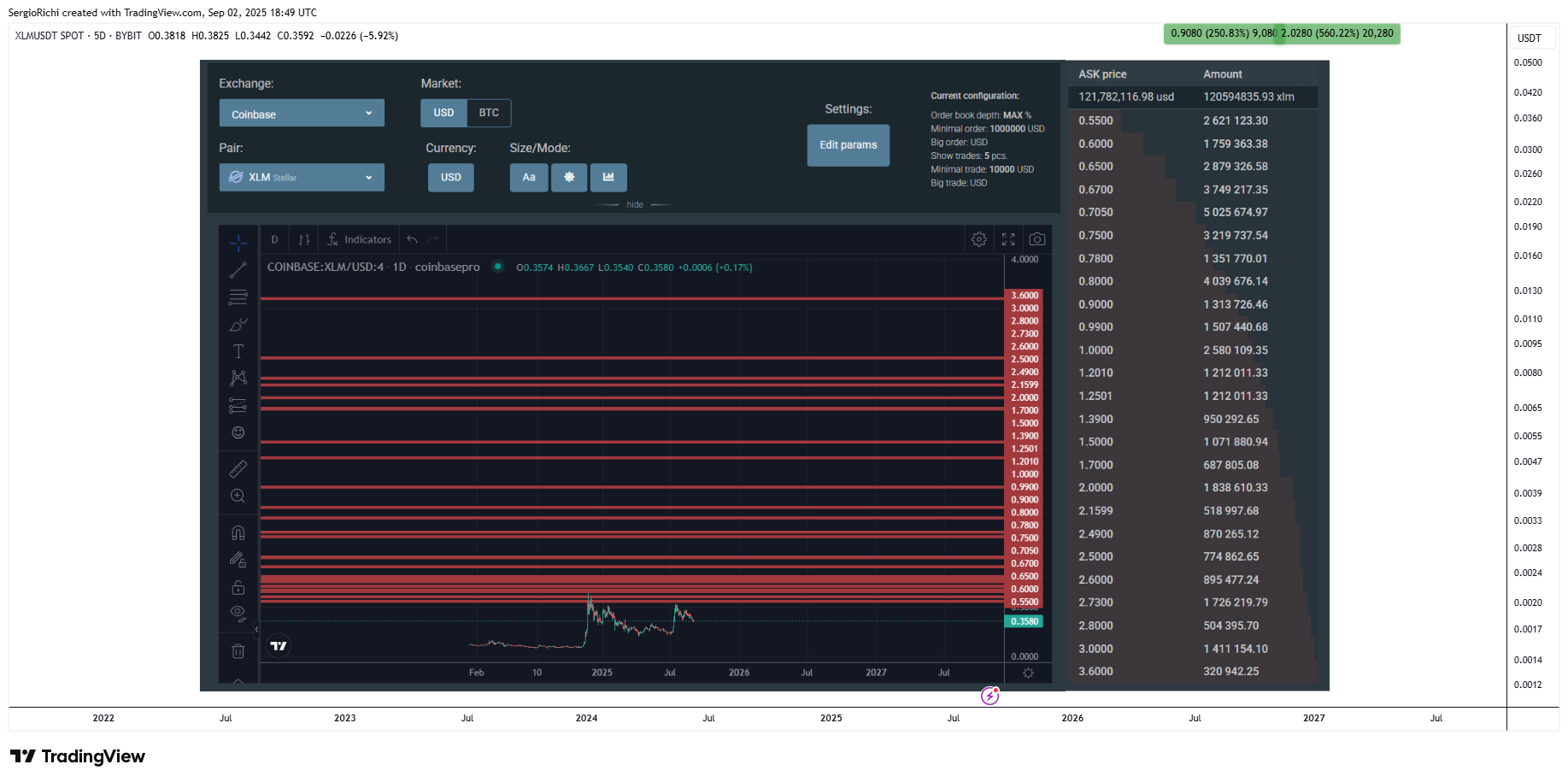Select the trend line drawing tool
1568x782 pixels.
pos(238,270)
